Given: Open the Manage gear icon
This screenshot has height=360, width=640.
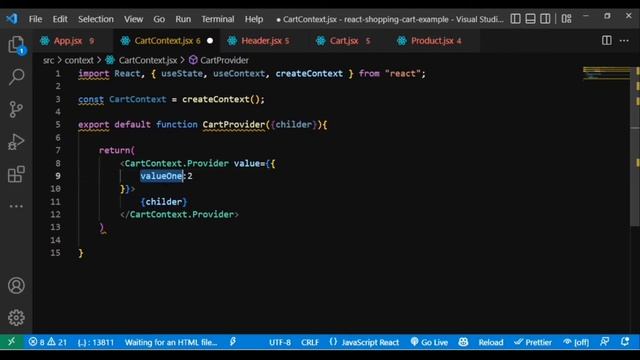Looking at the screenshot, I should tap(16, 318).
